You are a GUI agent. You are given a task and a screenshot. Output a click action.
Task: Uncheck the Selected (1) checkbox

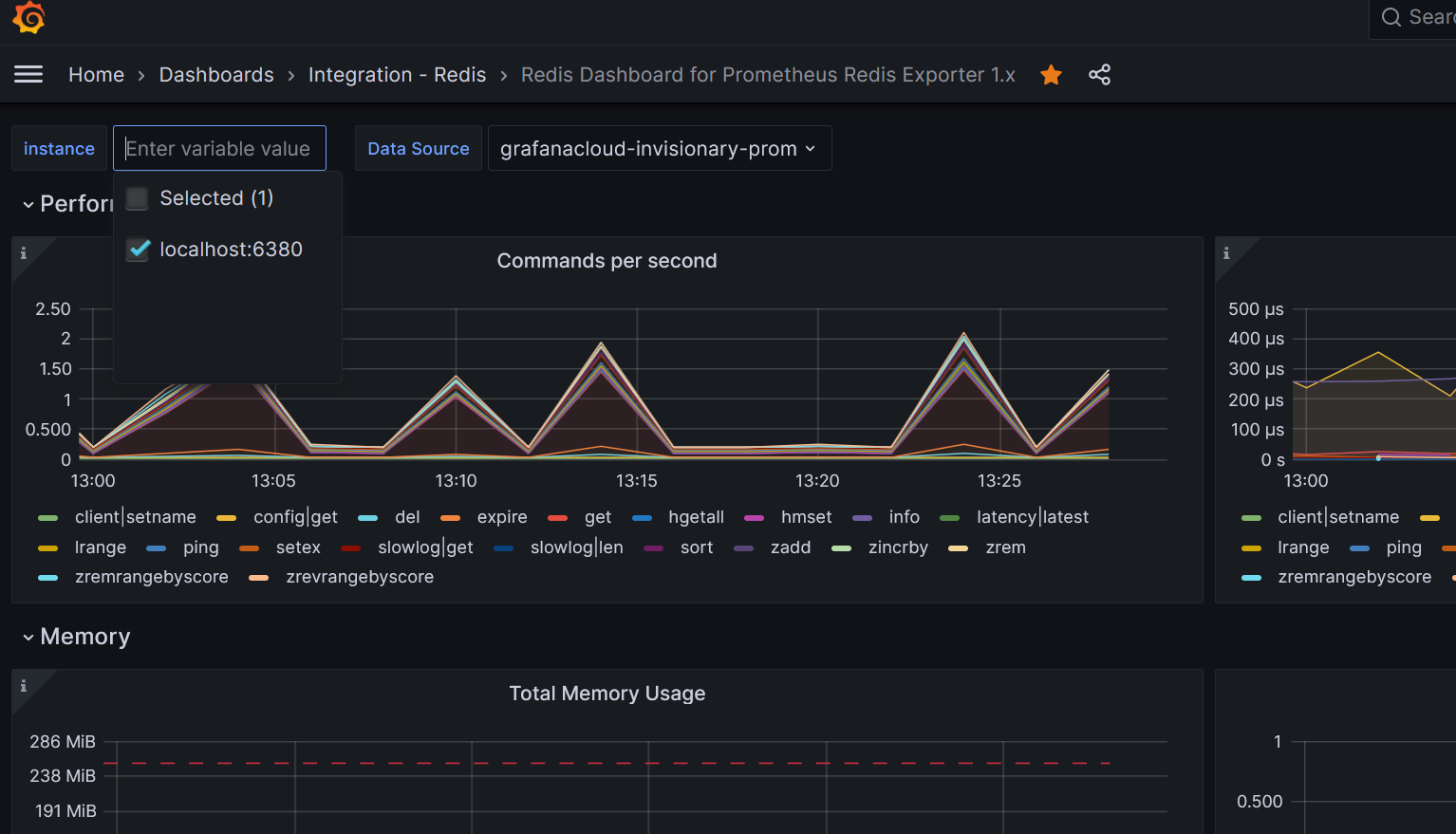coord(137,197)
